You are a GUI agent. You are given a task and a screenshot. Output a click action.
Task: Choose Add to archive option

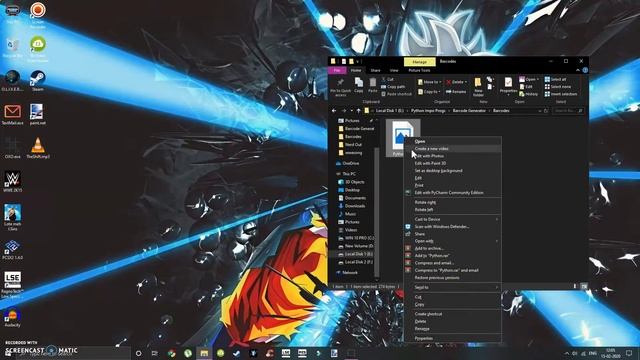point(452,249)
